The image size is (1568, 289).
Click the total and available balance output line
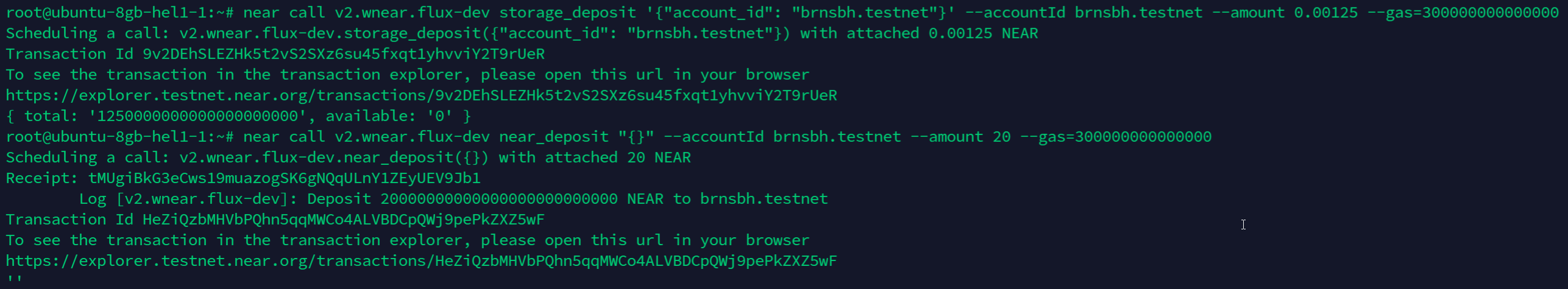pyautogui.click(x=238, y=116)
